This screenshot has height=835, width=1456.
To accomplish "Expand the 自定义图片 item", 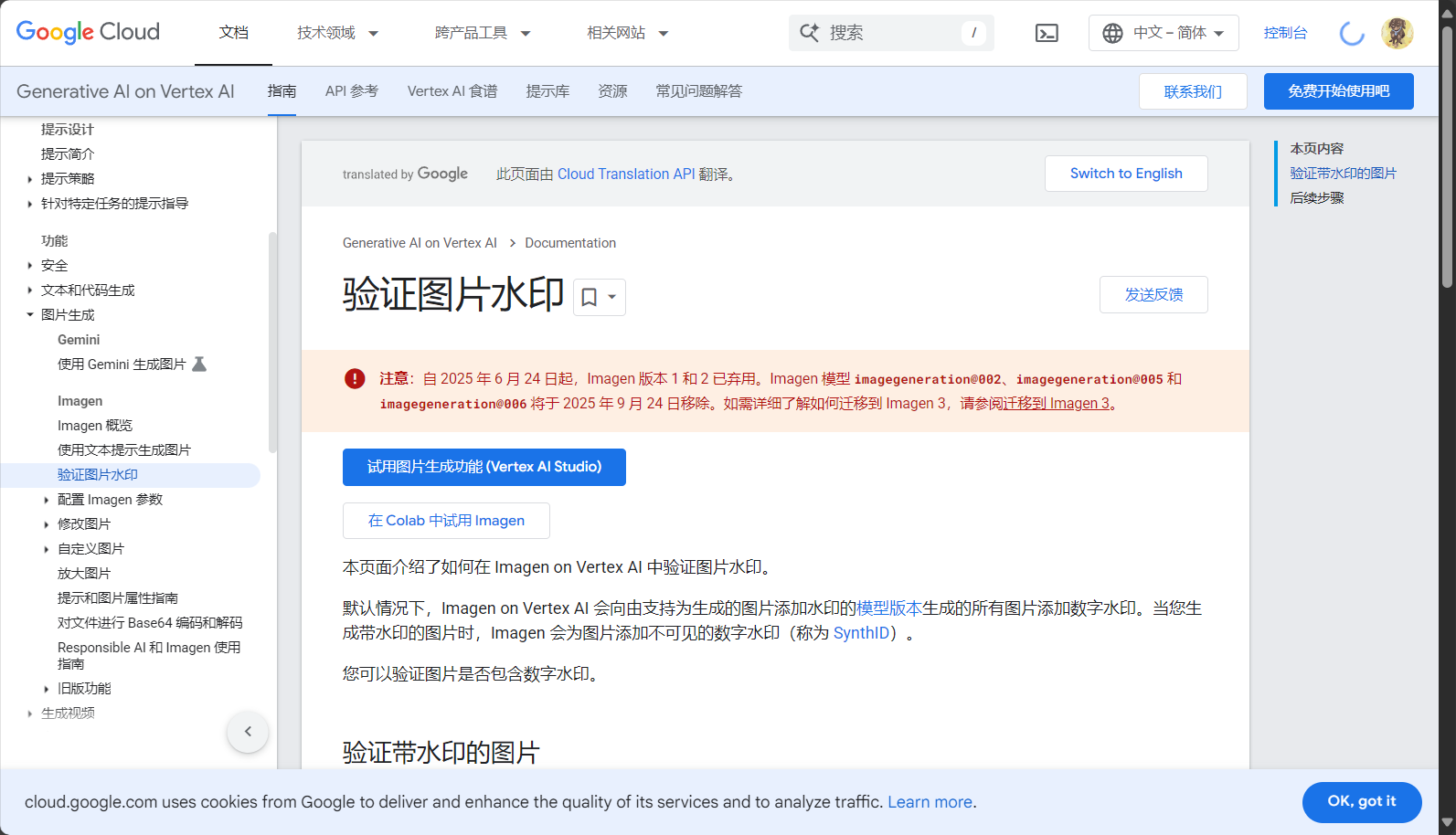I will (47, 549).
